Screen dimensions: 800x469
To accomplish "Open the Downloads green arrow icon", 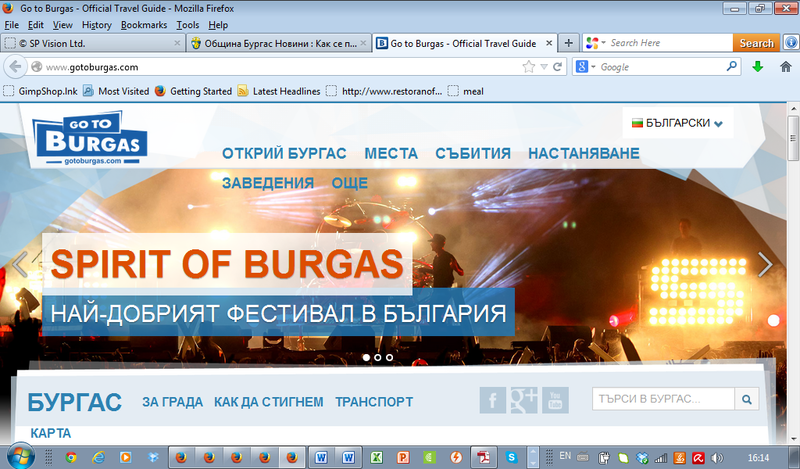I will tap(758, 67).
